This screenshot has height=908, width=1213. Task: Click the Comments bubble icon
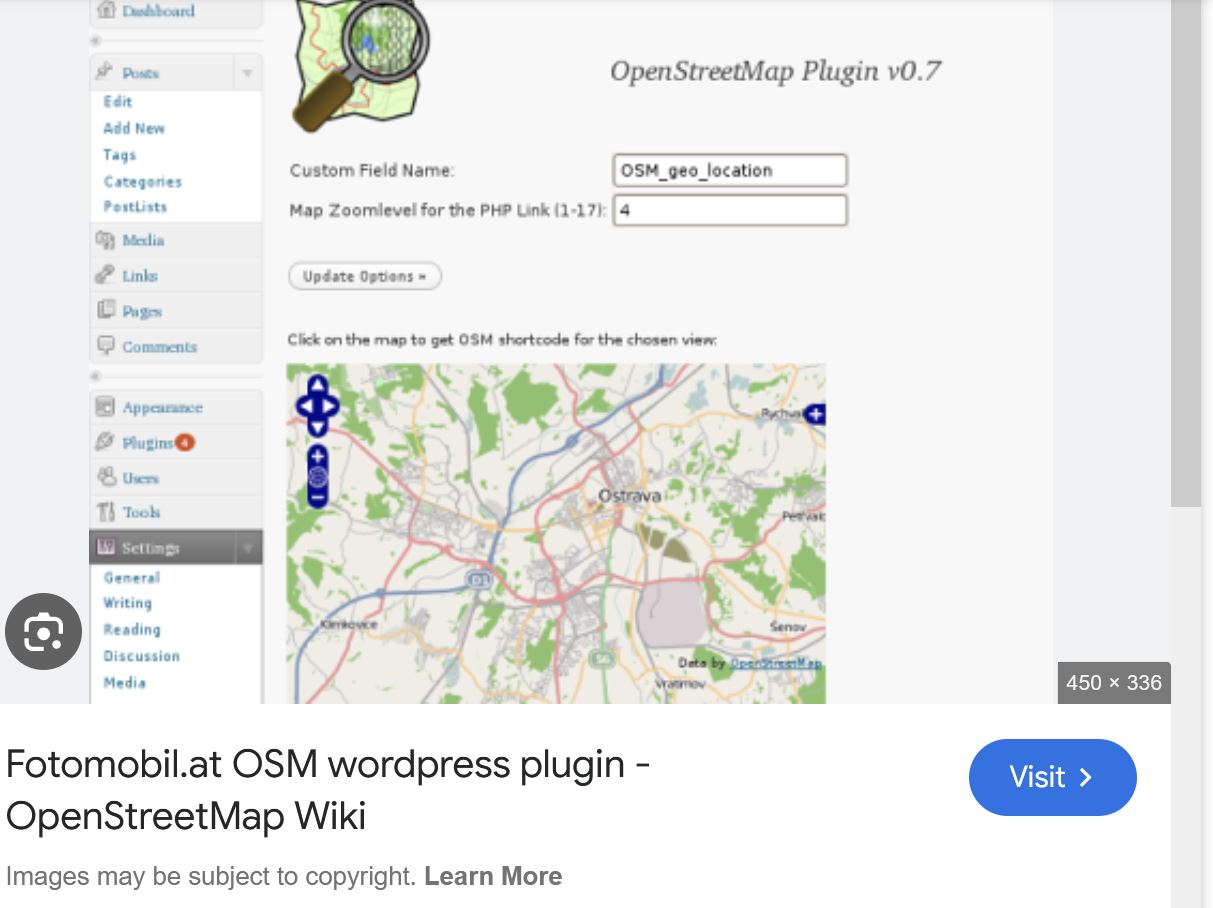pos(105,346)
